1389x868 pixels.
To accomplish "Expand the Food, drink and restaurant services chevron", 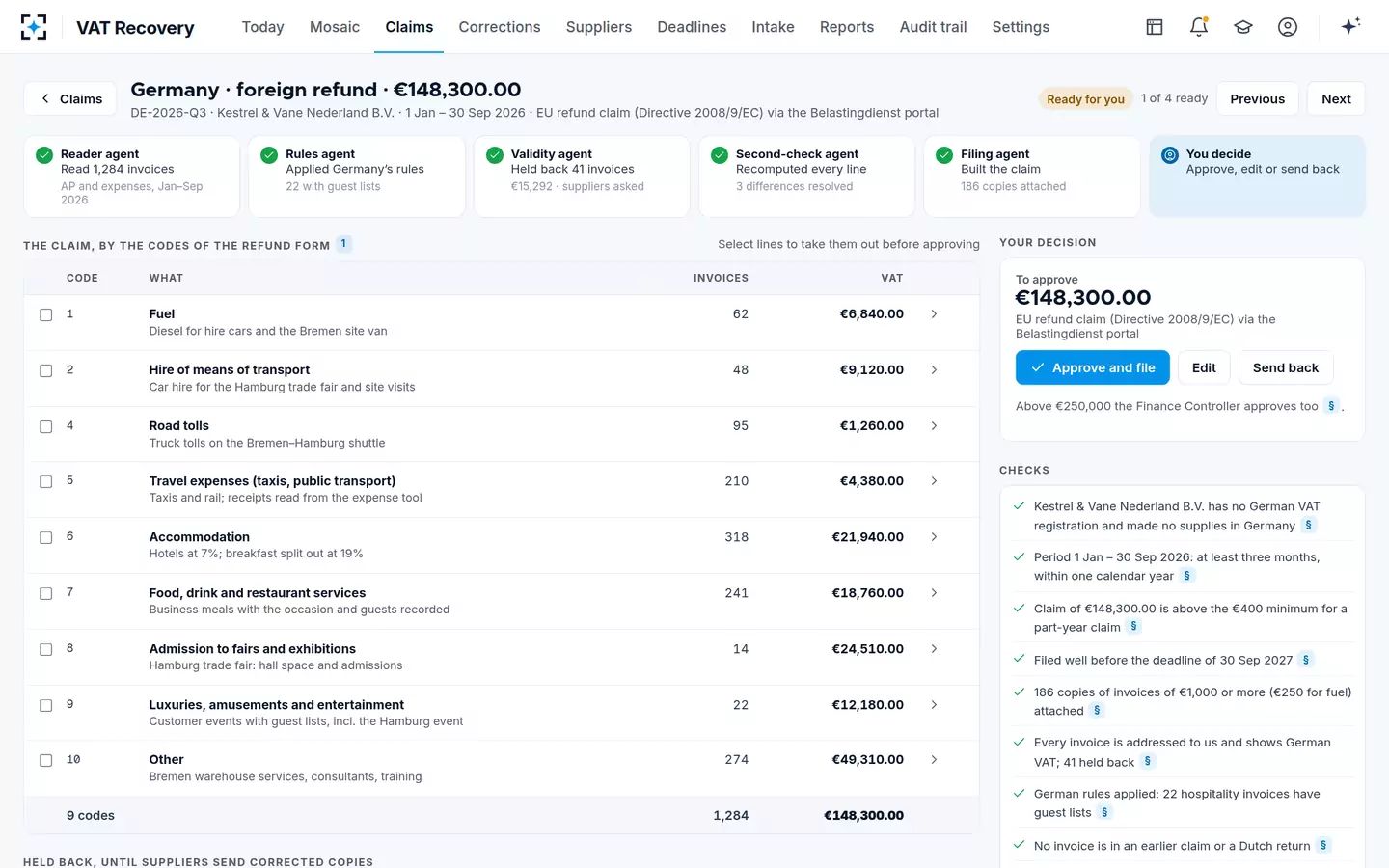I will click(934, 593).
